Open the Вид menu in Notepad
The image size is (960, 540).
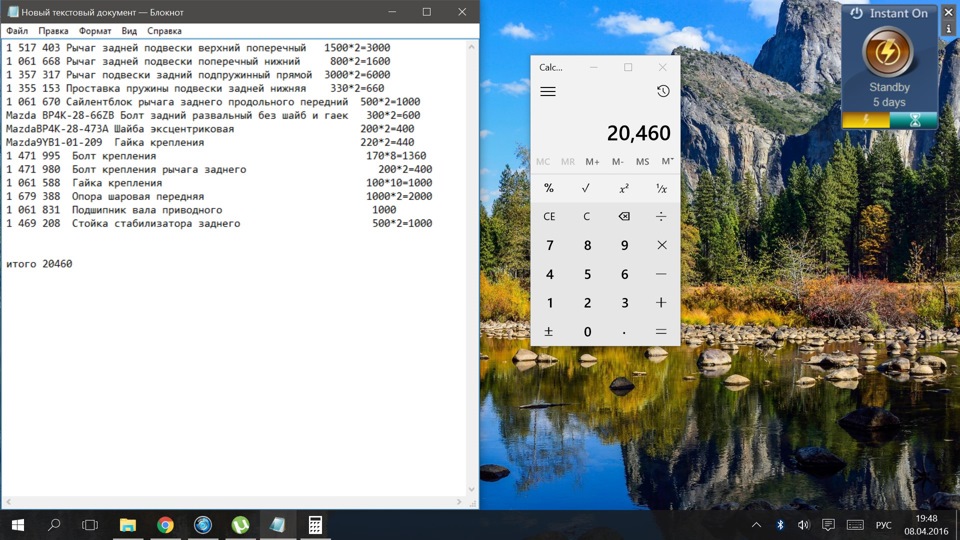point(129,31)
